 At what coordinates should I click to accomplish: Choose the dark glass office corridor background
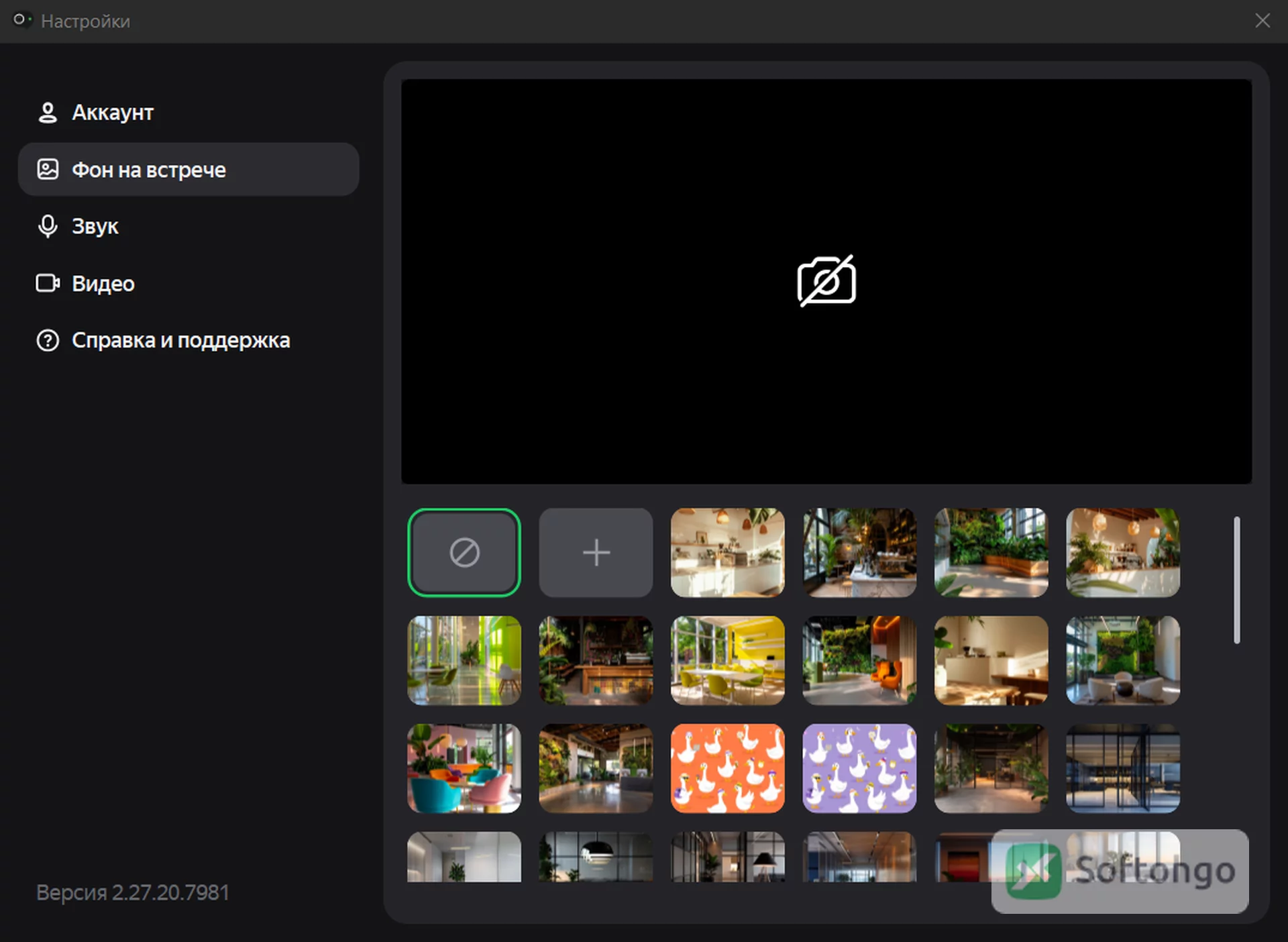point(1123,768)
